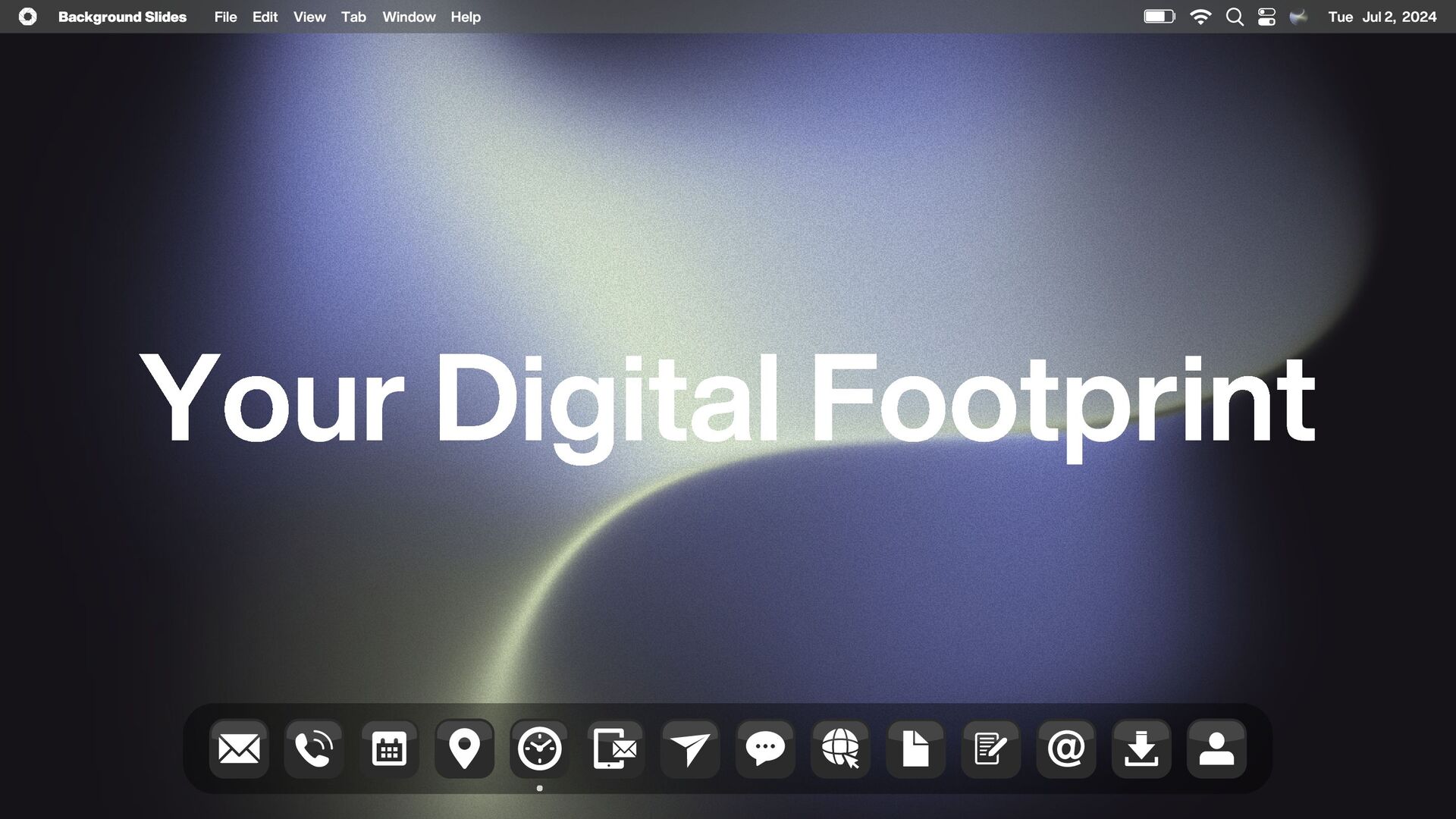
Task: Click the Spotlight search magnifier icon
Action: tap(1235, 17)
